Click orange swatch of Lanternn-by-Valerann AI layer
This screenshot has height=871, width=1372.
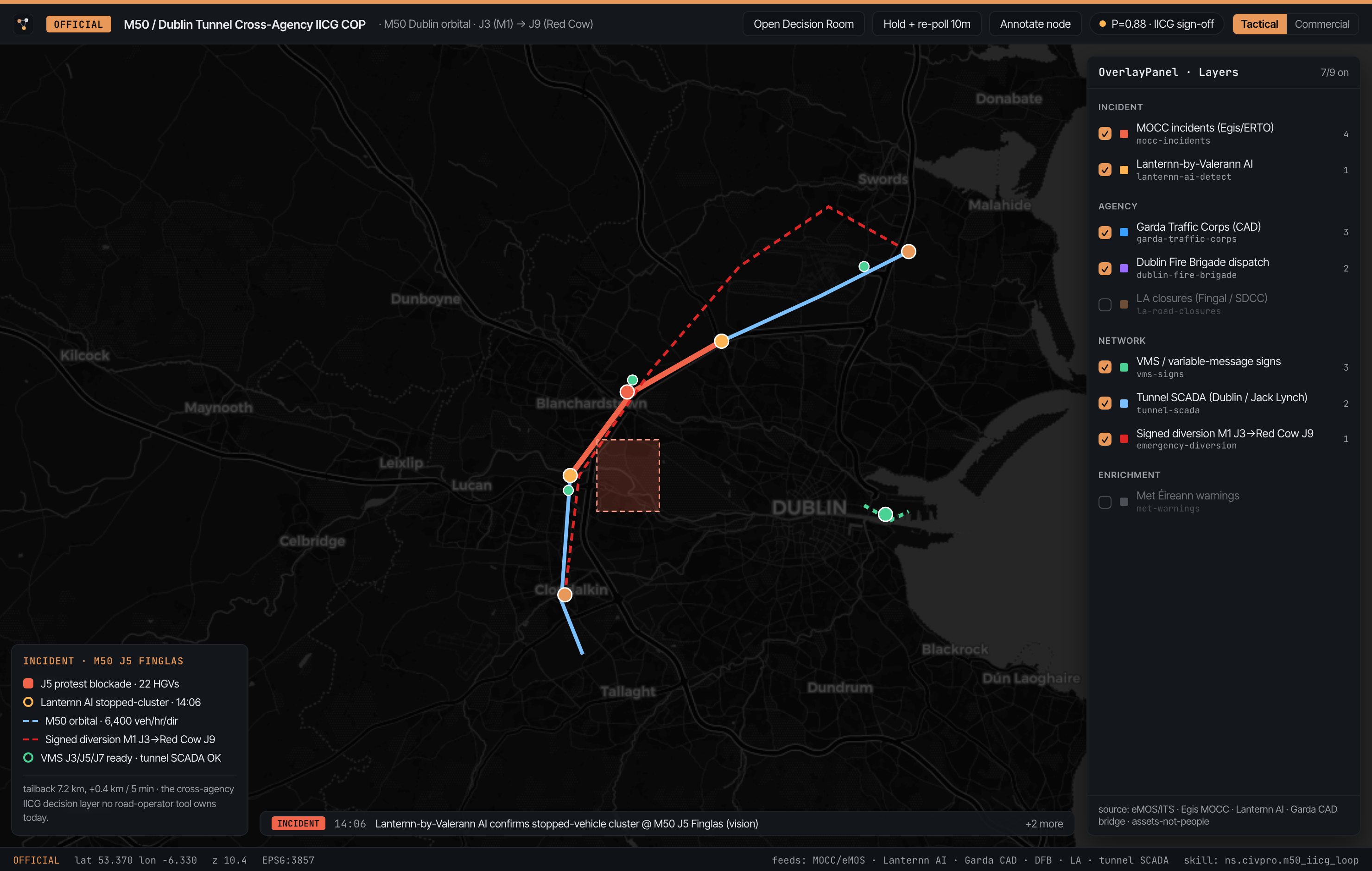click(x=1124, y=170)
